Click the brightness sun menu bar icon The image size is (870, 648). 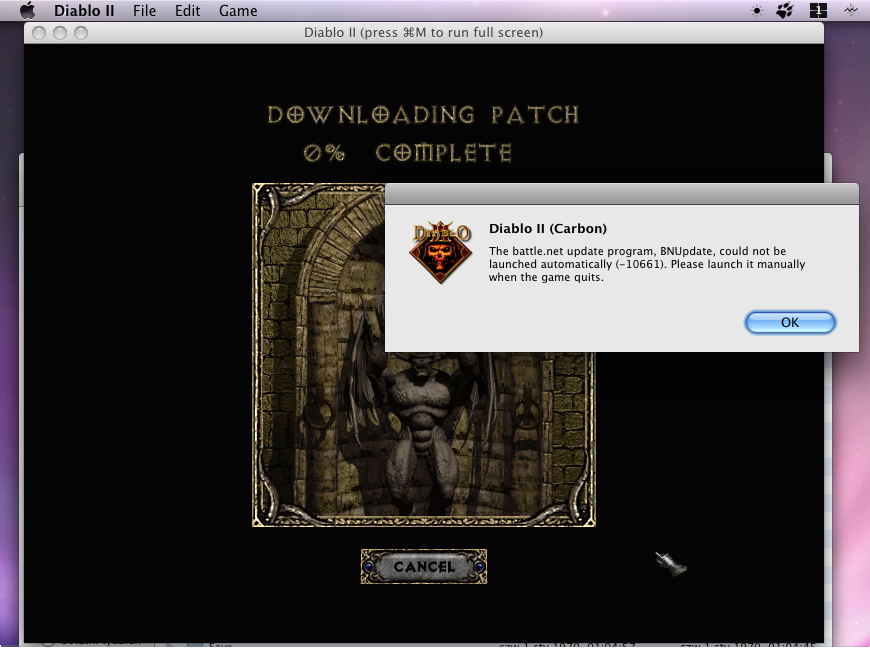[757, 11]
